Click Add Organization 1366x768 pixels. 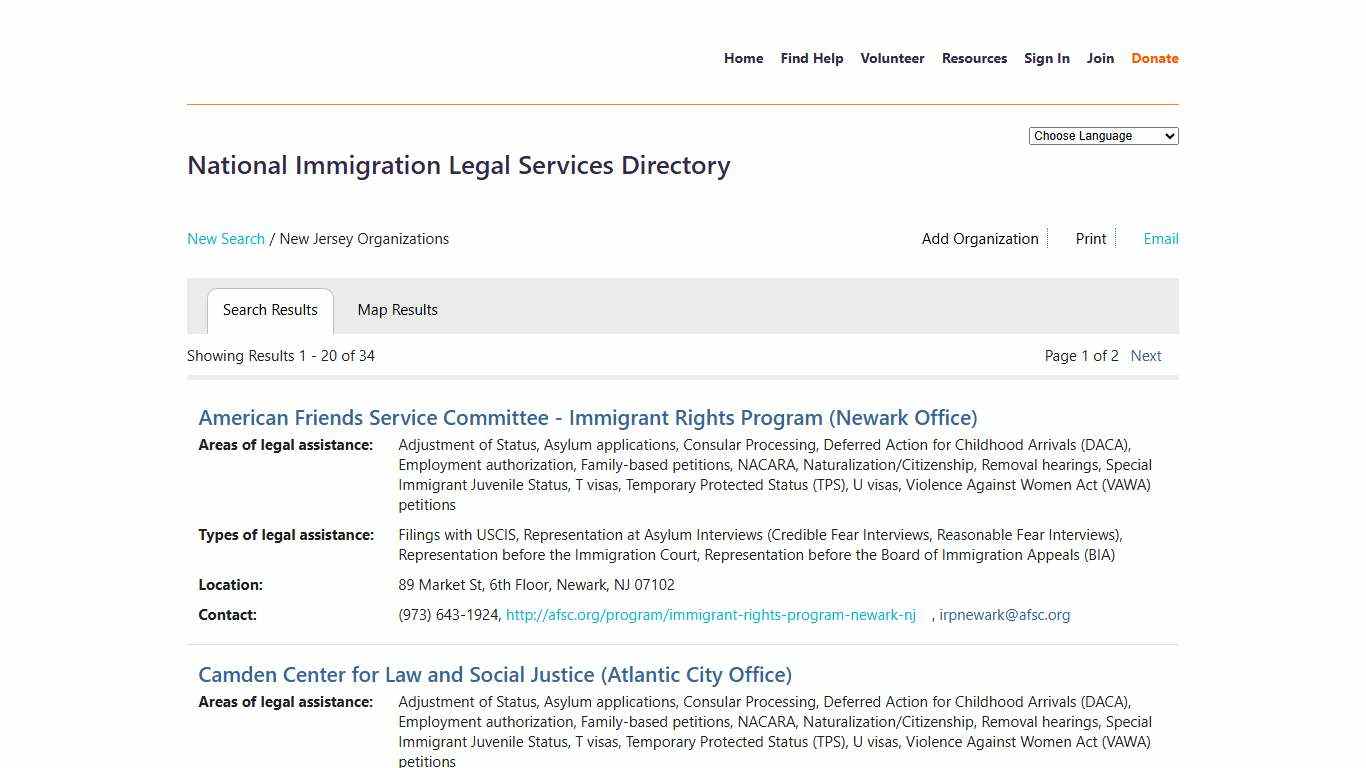pos(979,238)
